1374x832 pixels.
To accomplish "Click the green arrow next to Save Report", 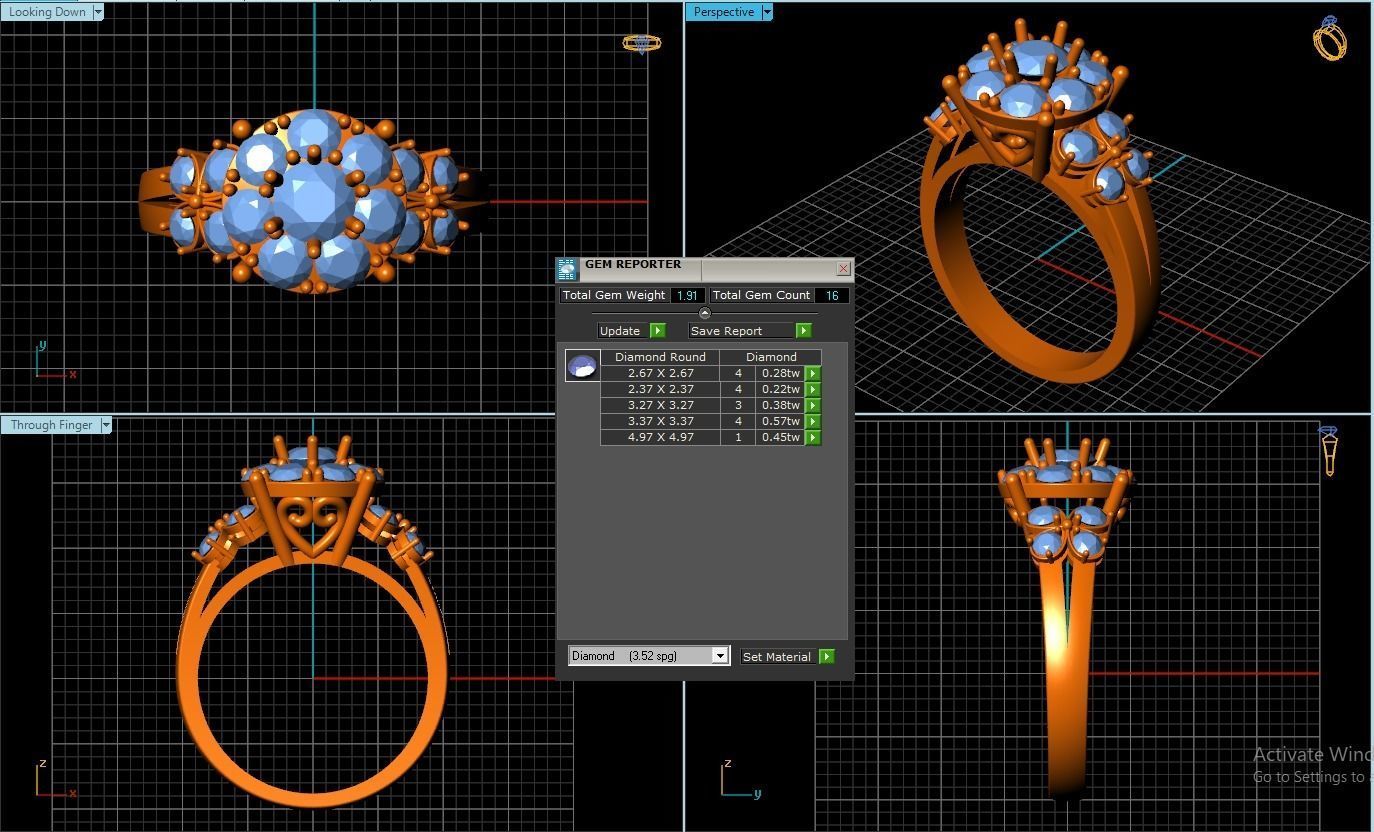I will [803, 330].
